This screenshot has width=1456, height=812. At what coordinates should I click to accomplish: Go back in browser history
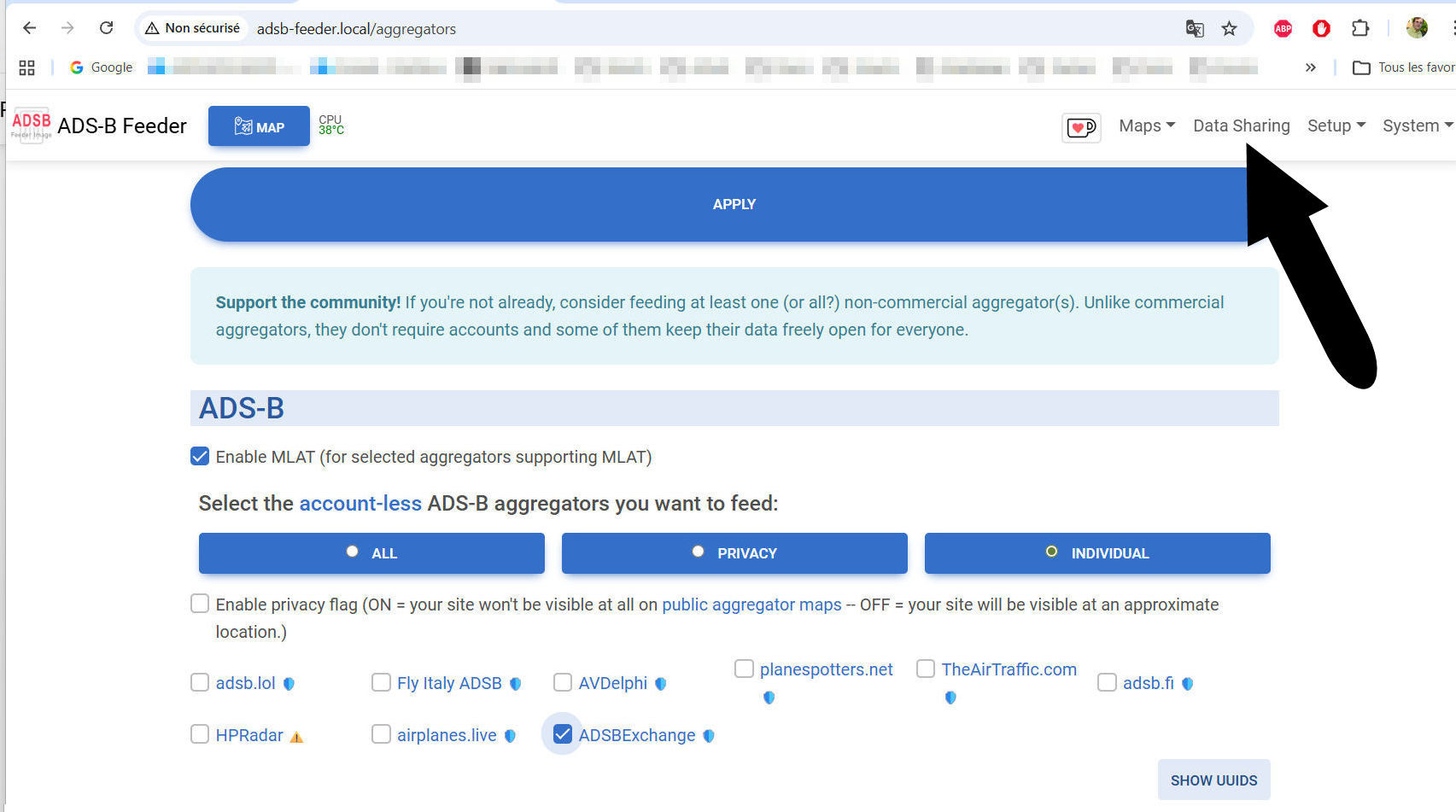tap(29, 28)
